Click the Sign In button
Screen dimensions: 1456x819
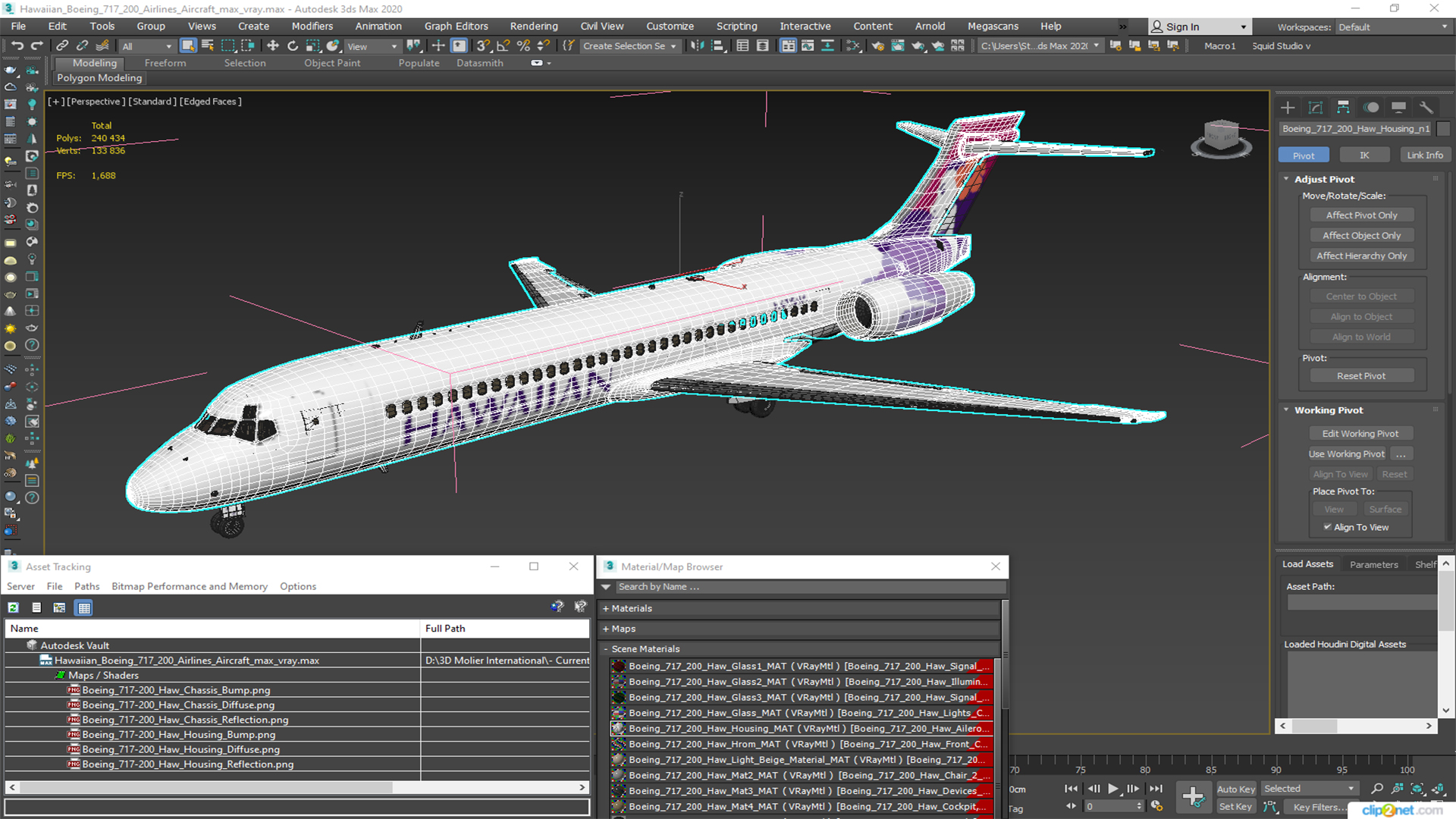pos(1198,27)
